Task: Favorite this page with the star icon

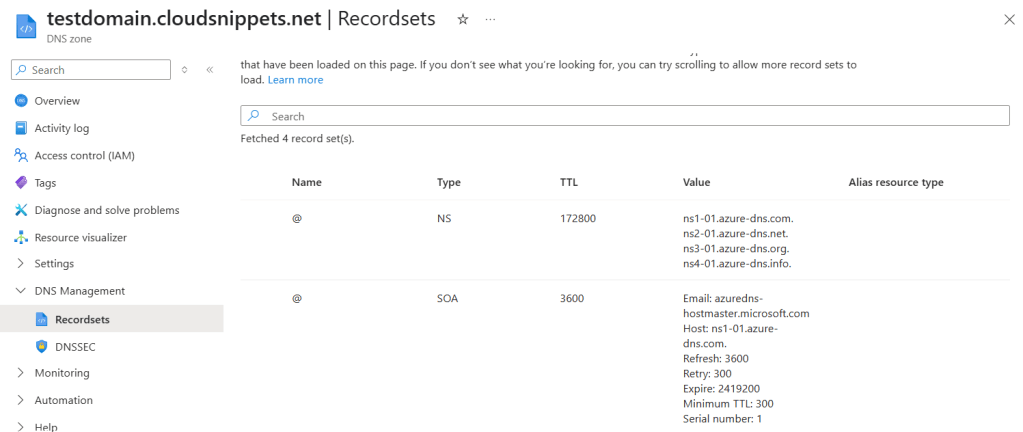Action: click(462, 20)
